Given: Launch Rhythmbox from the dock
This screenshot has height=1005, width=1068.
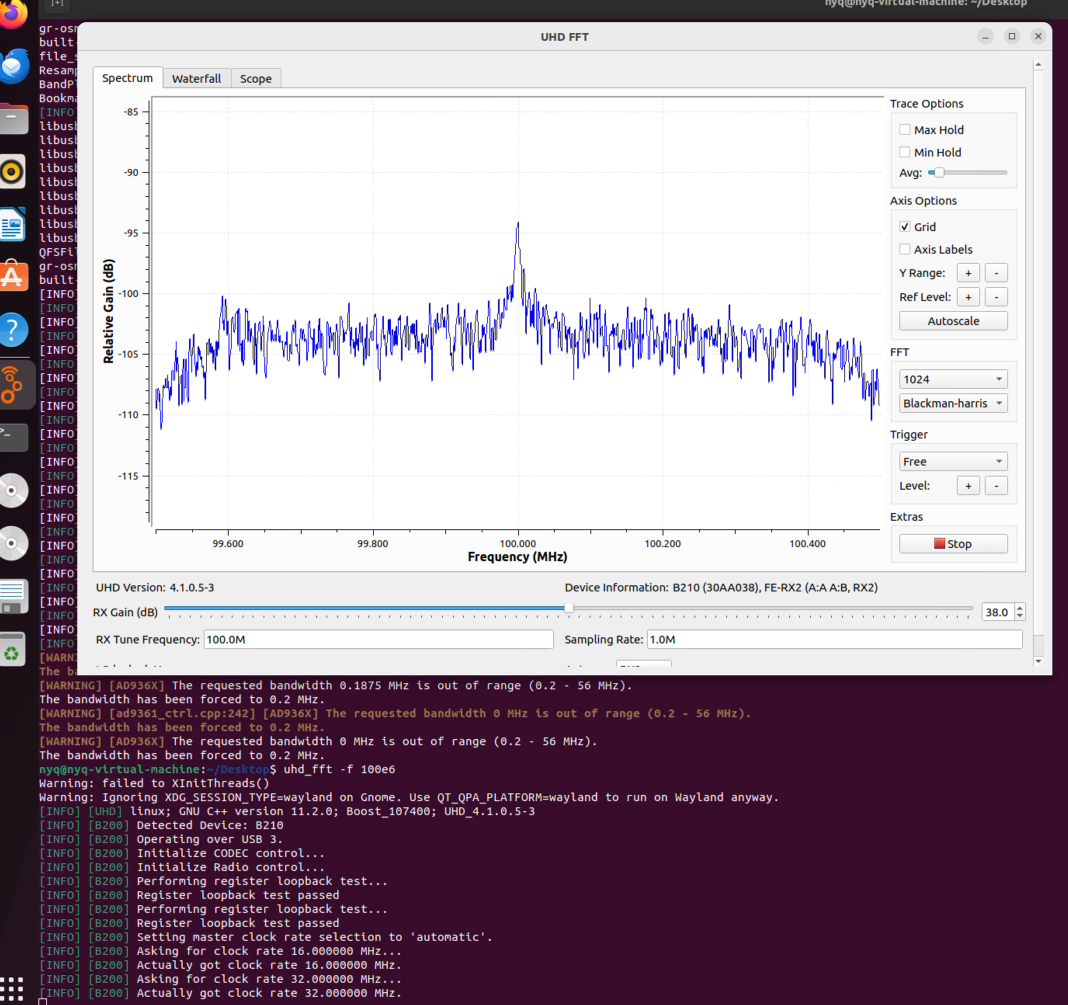Looking at the screenshot, I should pos(12,171).
